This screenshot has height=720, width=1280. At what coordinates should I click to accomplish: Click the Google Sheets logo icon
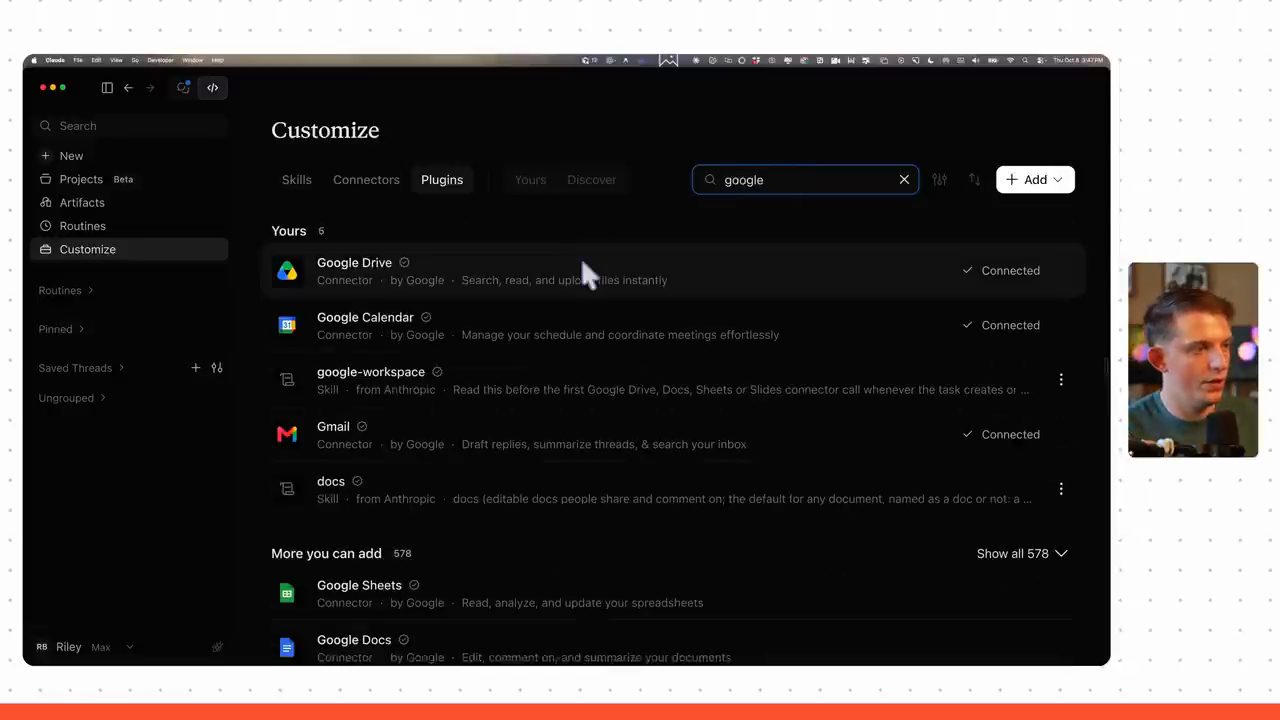pyautogui.click(x=287, y=594)
